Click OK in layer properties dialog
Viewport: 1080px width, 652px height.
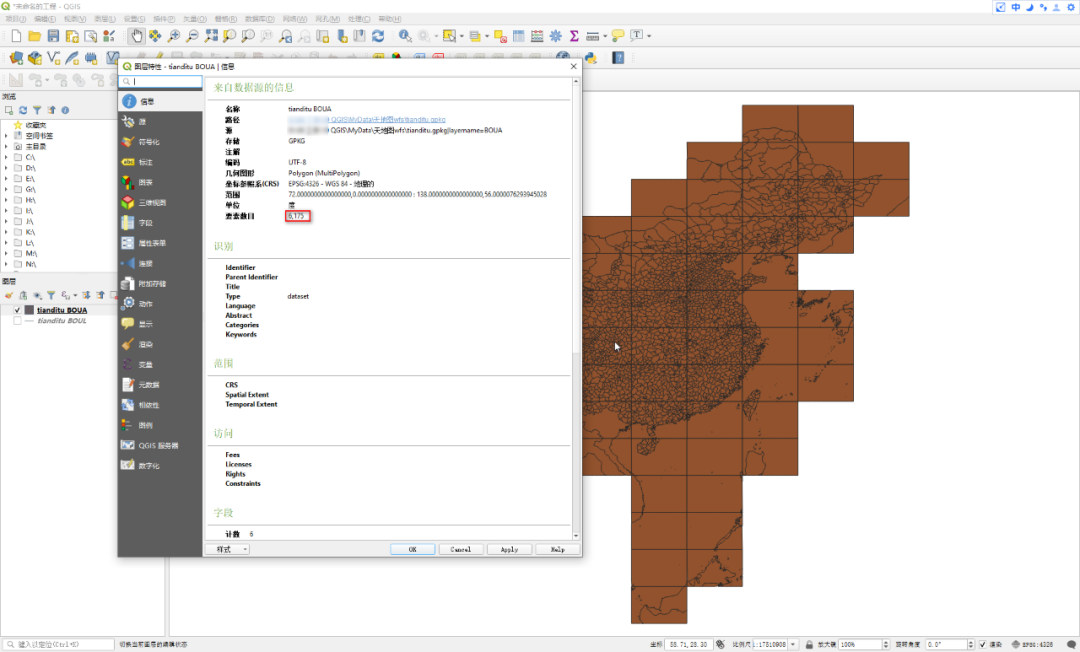[413, 549]
